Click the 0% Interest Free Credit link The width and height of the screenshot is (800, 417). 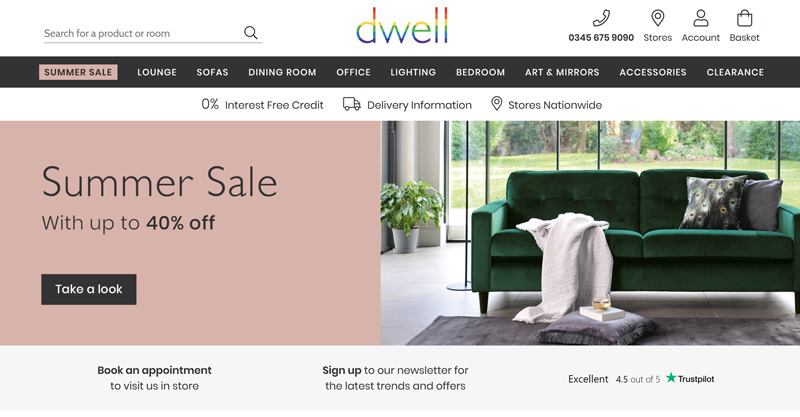[262, 105]
